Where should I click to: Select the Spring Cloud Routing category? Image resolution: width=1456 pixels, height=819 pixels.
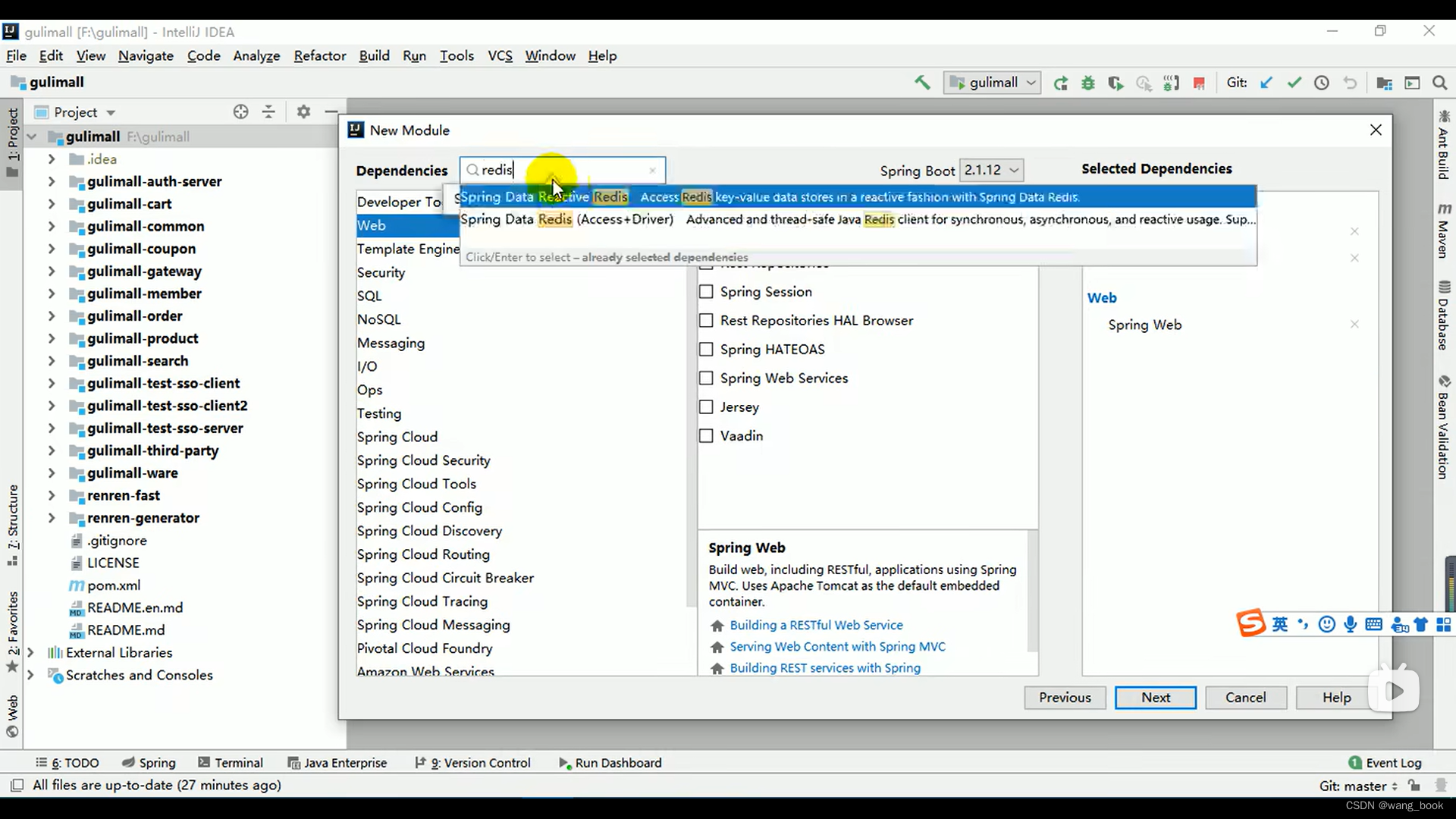(x=423, y=555)
